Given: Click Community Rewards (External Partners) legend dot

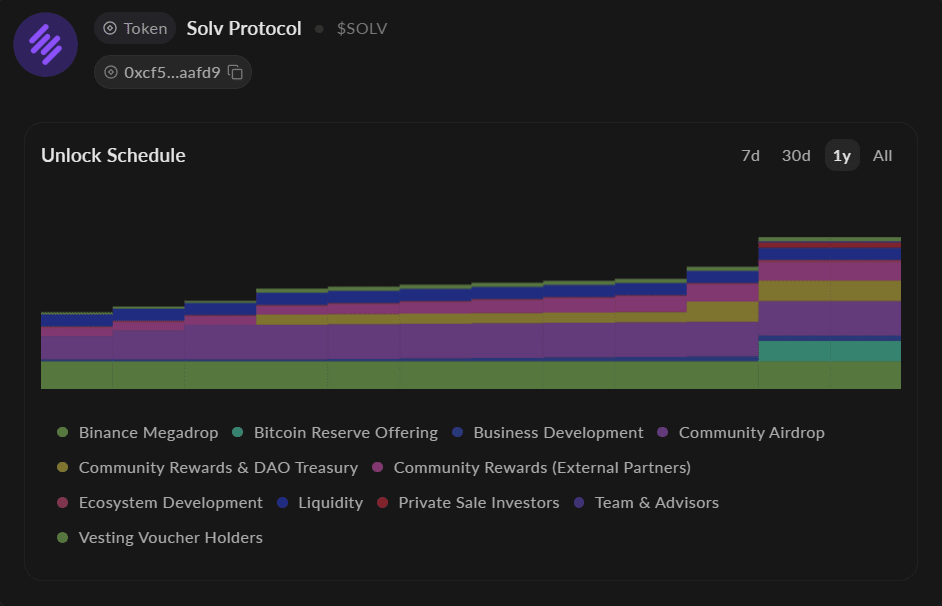Looking at the screenshot, I should coord(377,468).
